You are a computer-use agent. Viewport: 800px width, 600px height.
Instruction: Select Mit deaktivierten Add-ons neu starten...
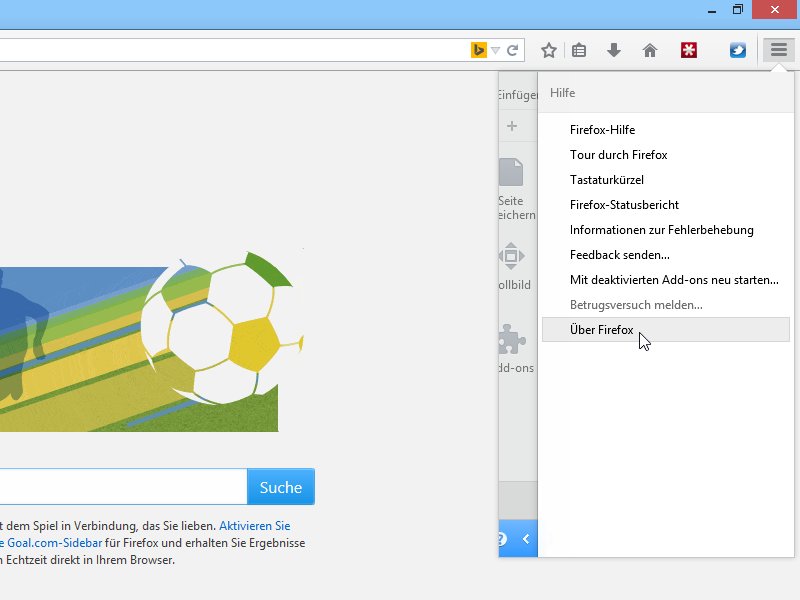(x=666, y=280)
